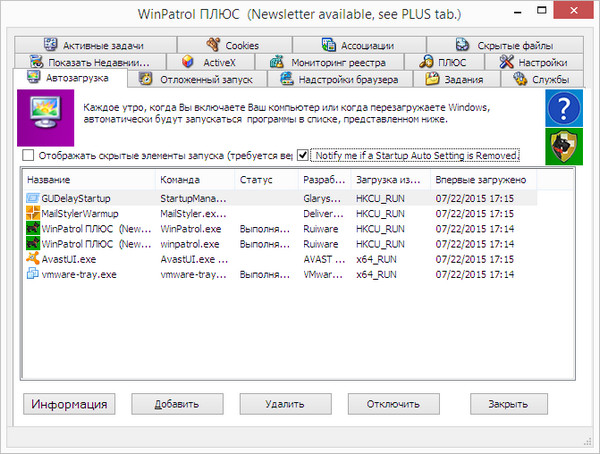Open the Настройки tab
600x454 pixels.
(534, 62)
